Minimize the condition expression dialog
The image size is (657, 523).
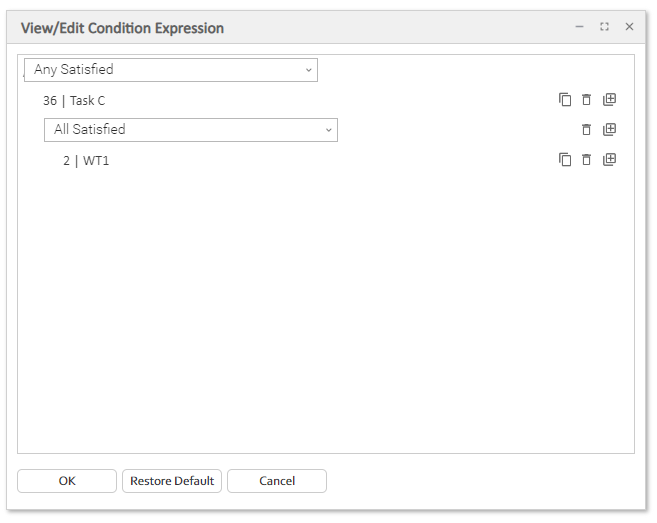click(580, 27)
